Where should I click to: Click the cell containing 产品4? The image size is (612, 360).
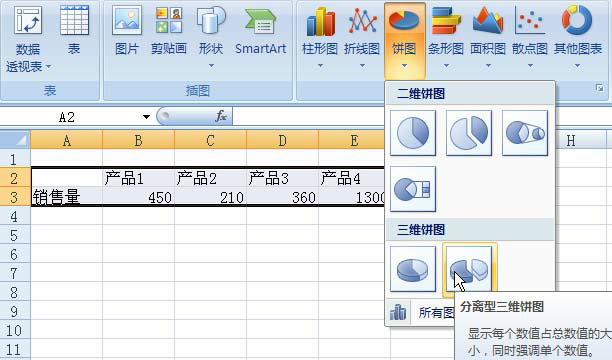[x=352, y=178]
